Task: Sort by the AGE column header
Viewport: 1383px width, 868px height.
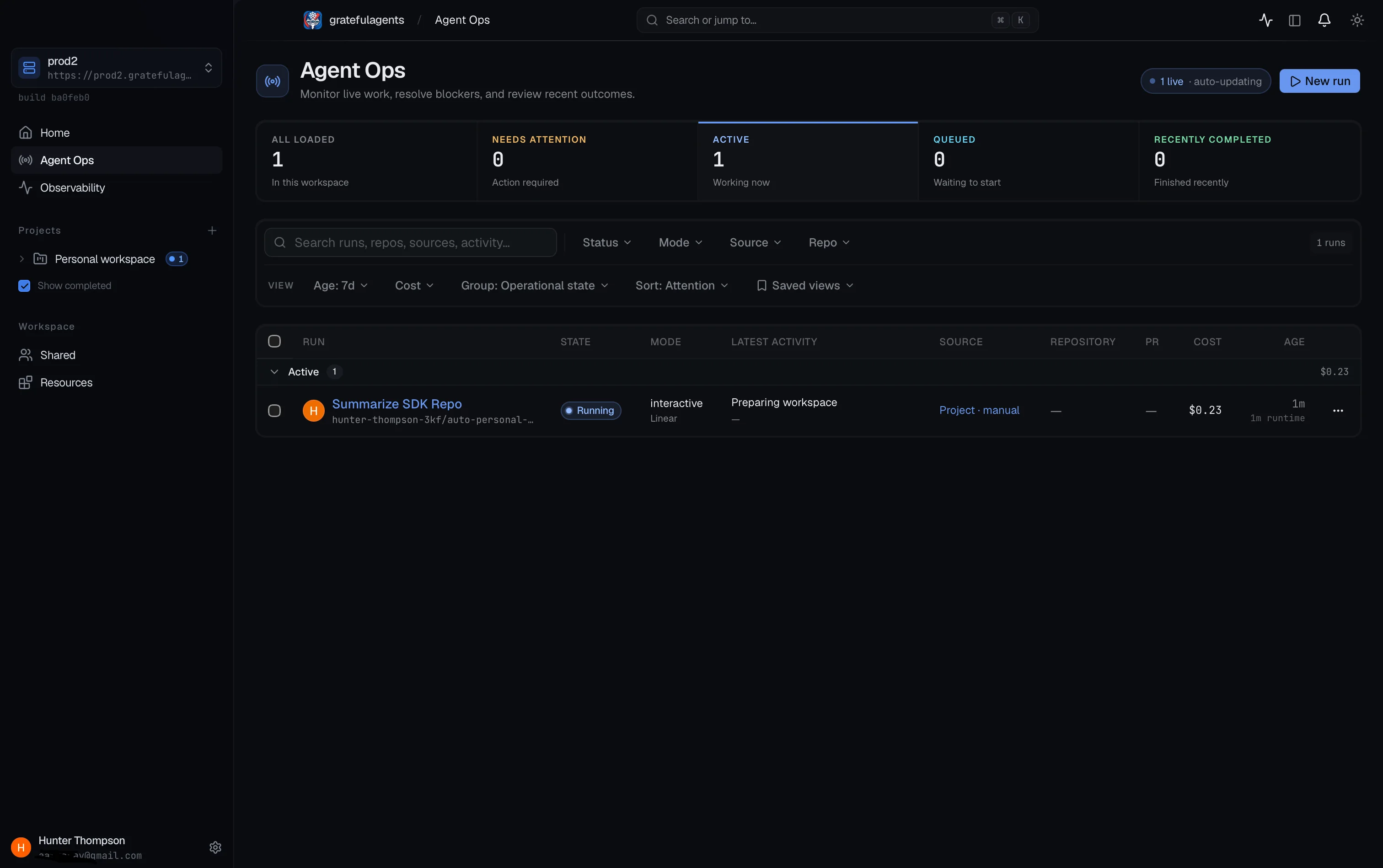Action: pos(1294,342)
